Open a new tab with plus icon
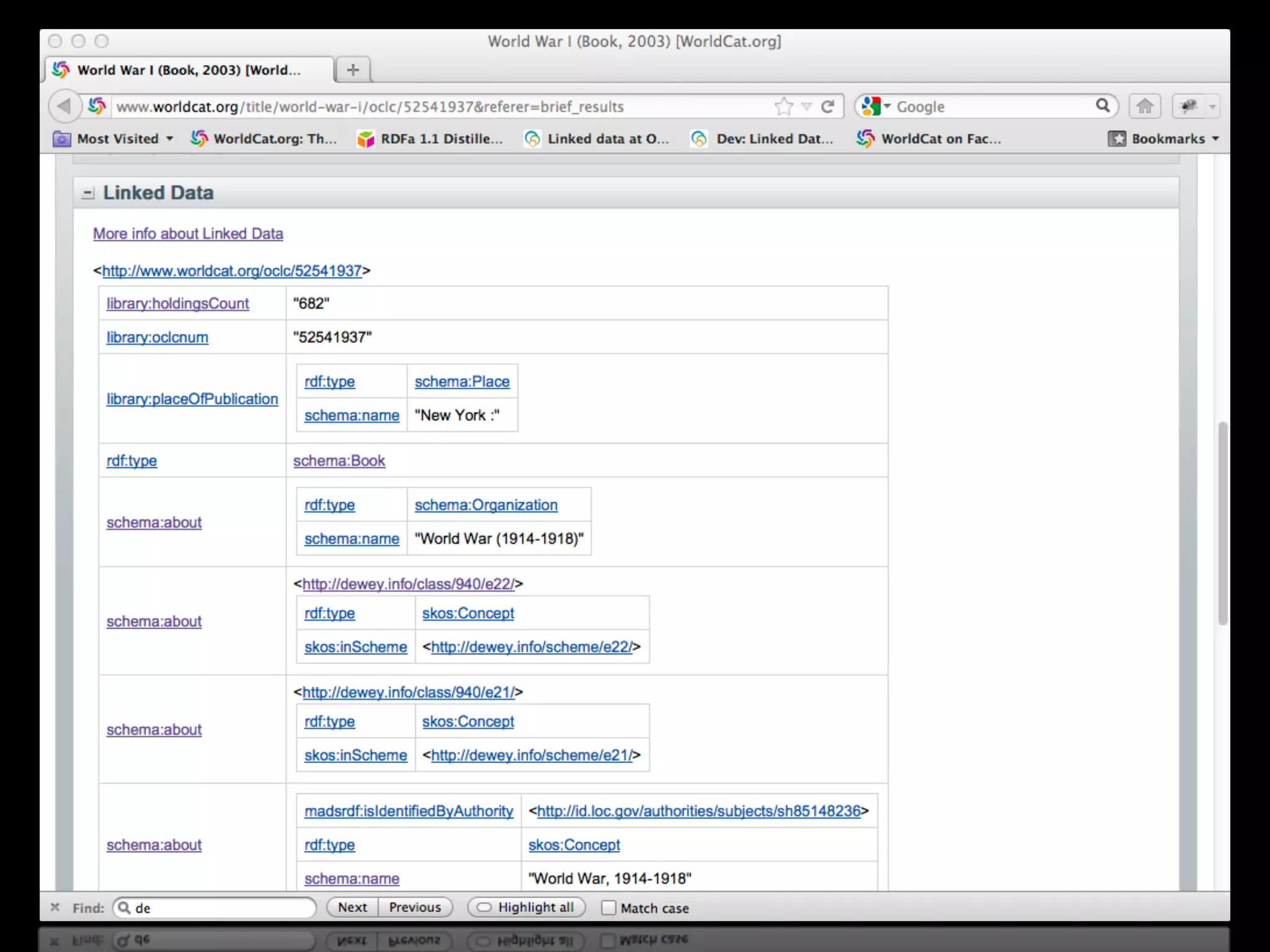1270x952 pixels. click(x=353, y=70)
